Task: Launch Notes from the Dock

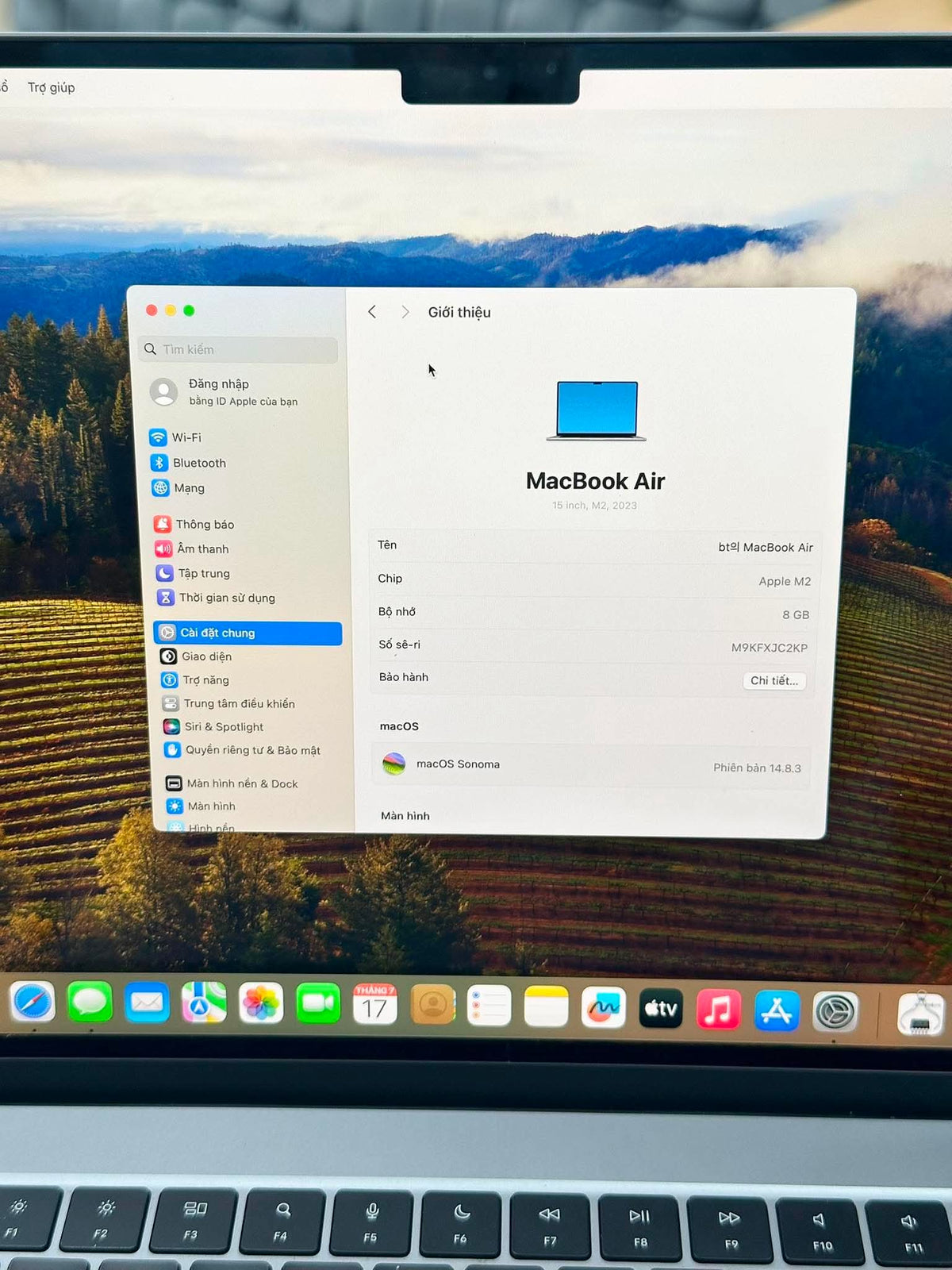Action: pos(547,1006)
